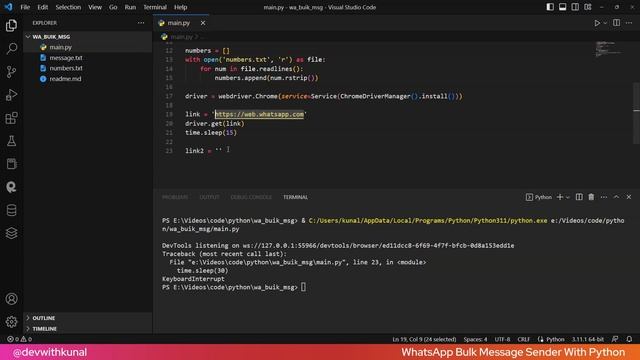
Task: Maximize the panel with chevron up
Action: tap(616, 197)
